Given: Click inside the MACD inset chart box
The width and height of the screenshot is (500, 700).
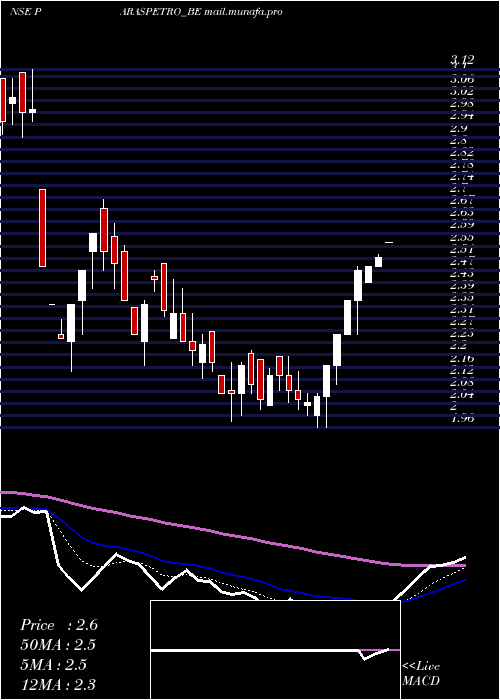Looking at the screenshot, I should point(275,650).
